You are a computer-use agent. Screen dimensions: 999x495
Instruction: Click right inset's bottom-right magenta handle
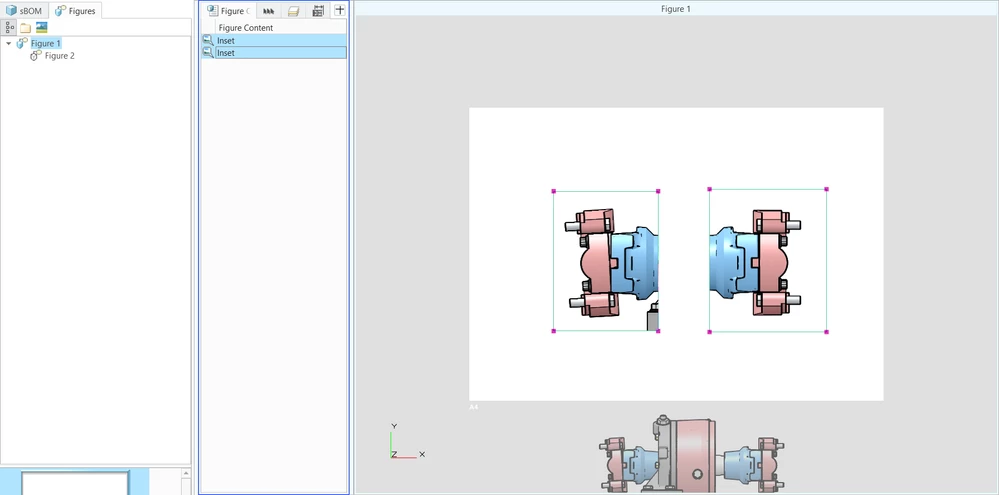pos(826,332)
